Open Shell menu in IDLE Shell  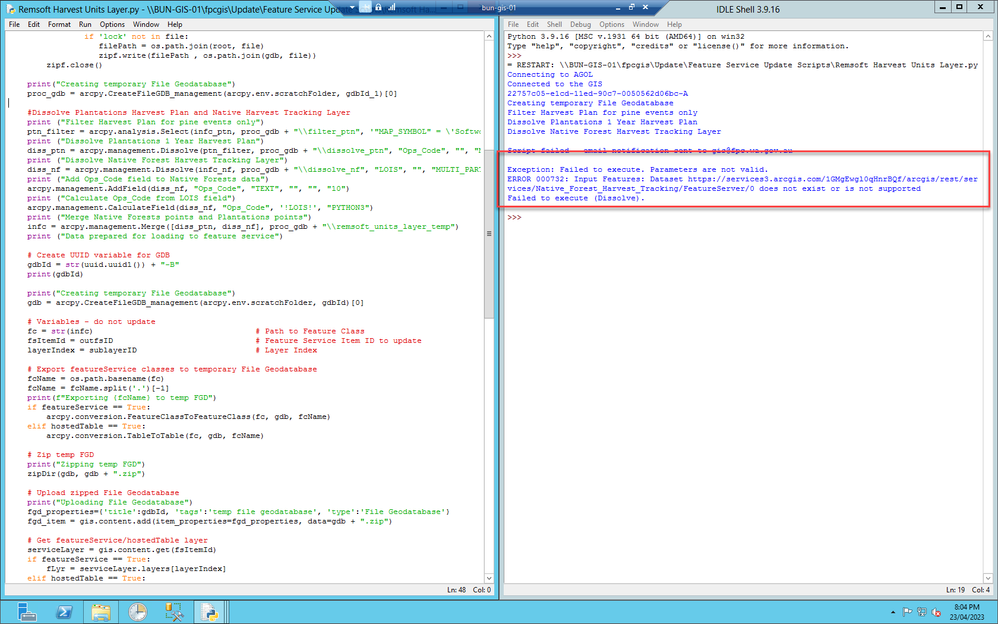point(554,24)
